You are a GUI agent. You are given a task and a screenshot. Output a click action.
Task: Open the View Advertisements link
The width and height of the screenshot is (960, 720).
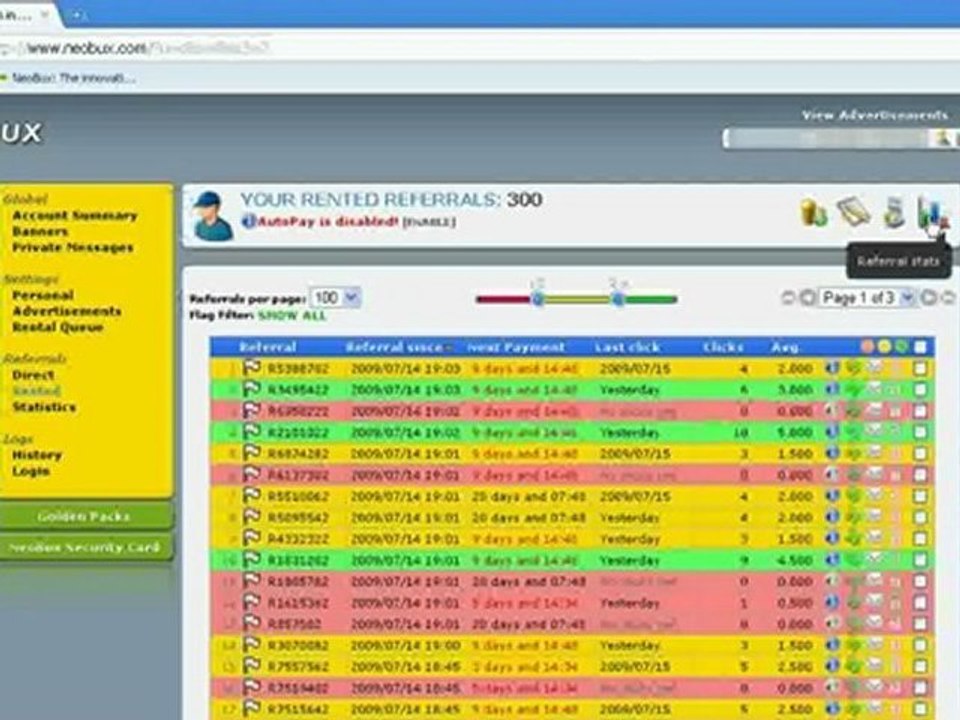pyautogui.click(x=874, y=115)
